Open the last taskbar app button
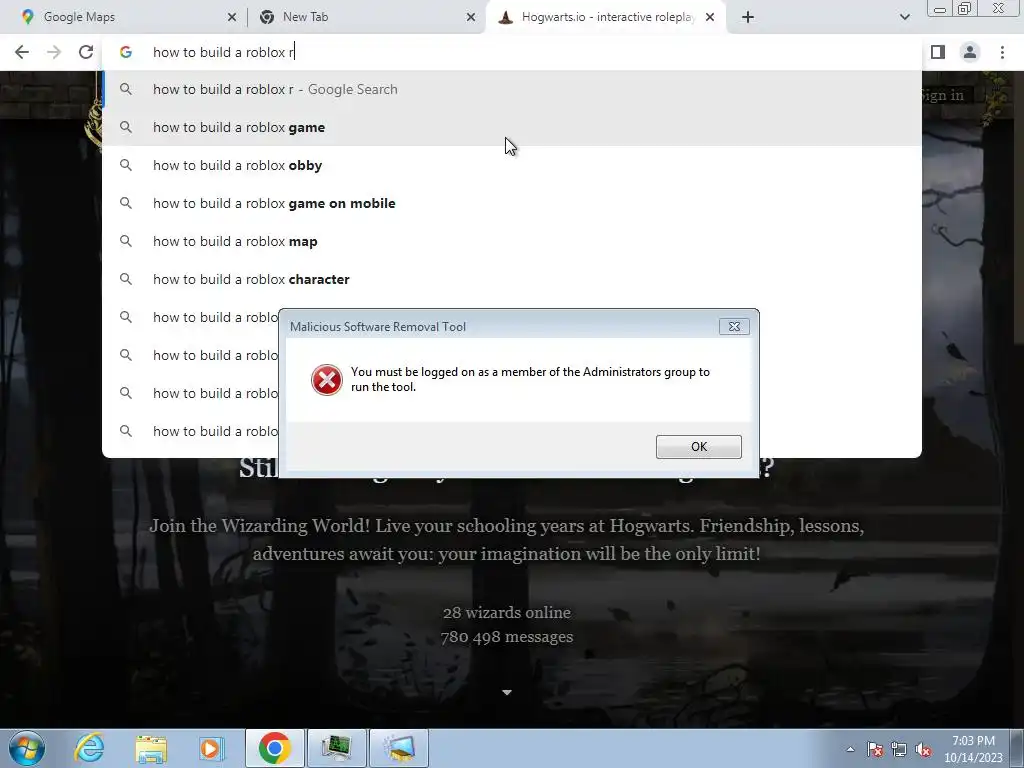 tap(399, 748)
